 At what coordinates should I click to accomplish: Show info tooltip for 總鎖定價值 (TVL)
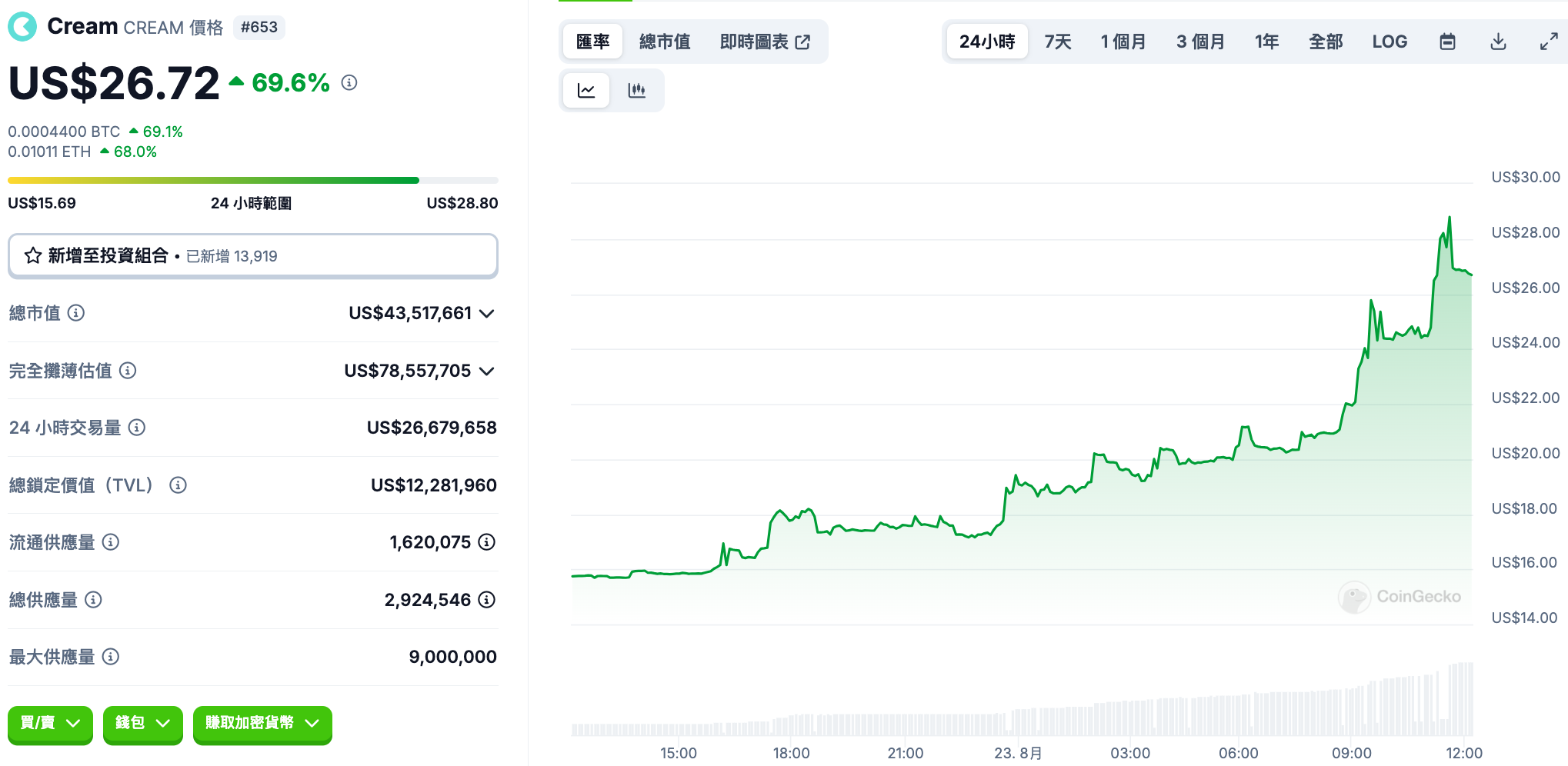click(178, 485)
